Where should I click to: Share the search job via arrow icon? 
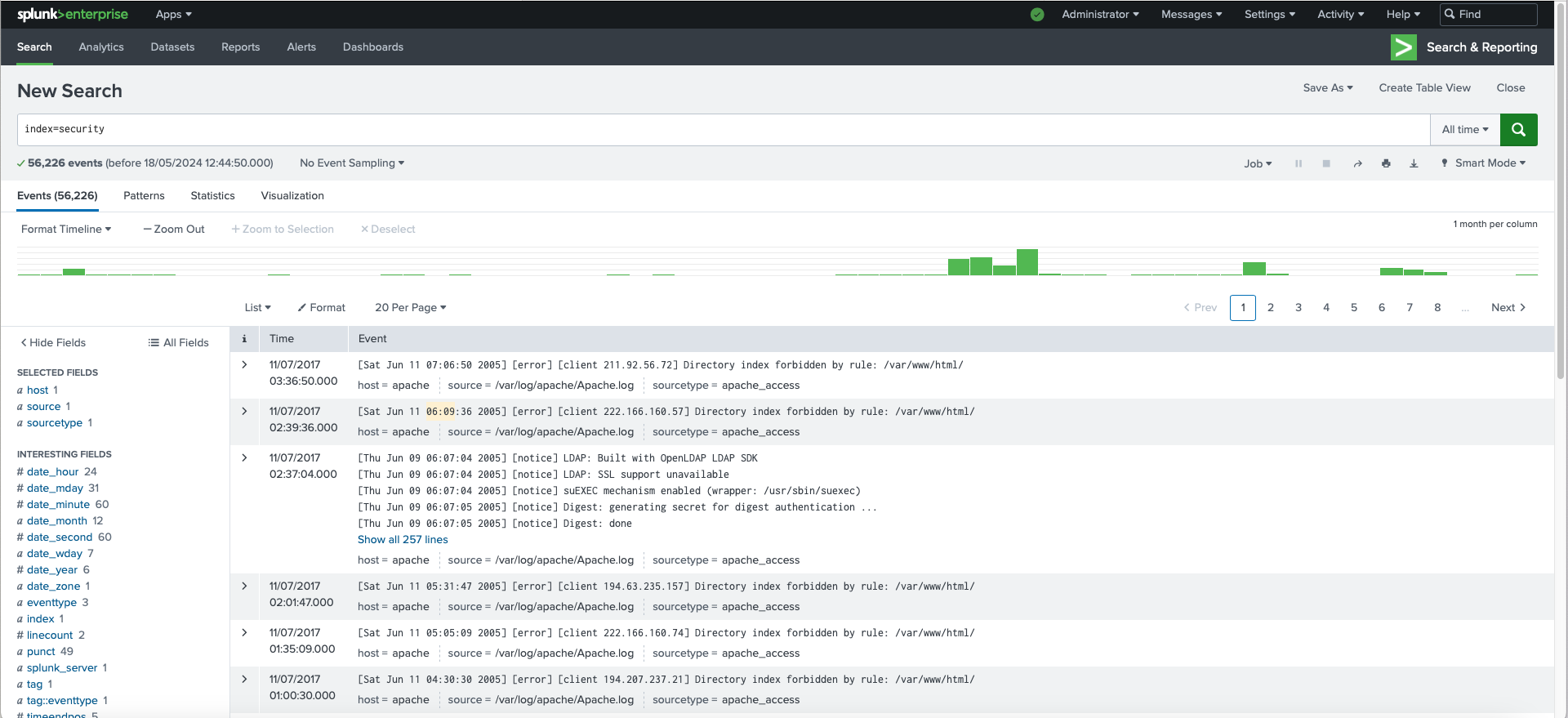click(1357, 163)
